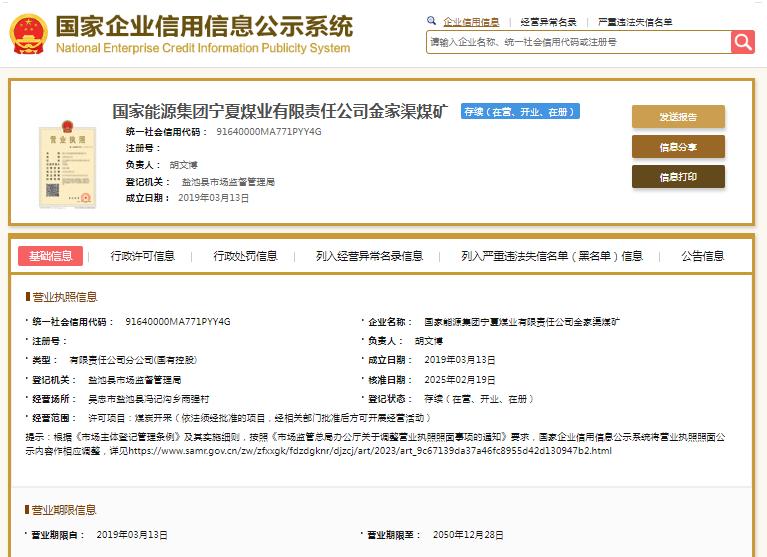Image resolution: width=767 pixels, height=557 pixels.
Task: Type in the enterprise name search field
Action: pos(577,42)
